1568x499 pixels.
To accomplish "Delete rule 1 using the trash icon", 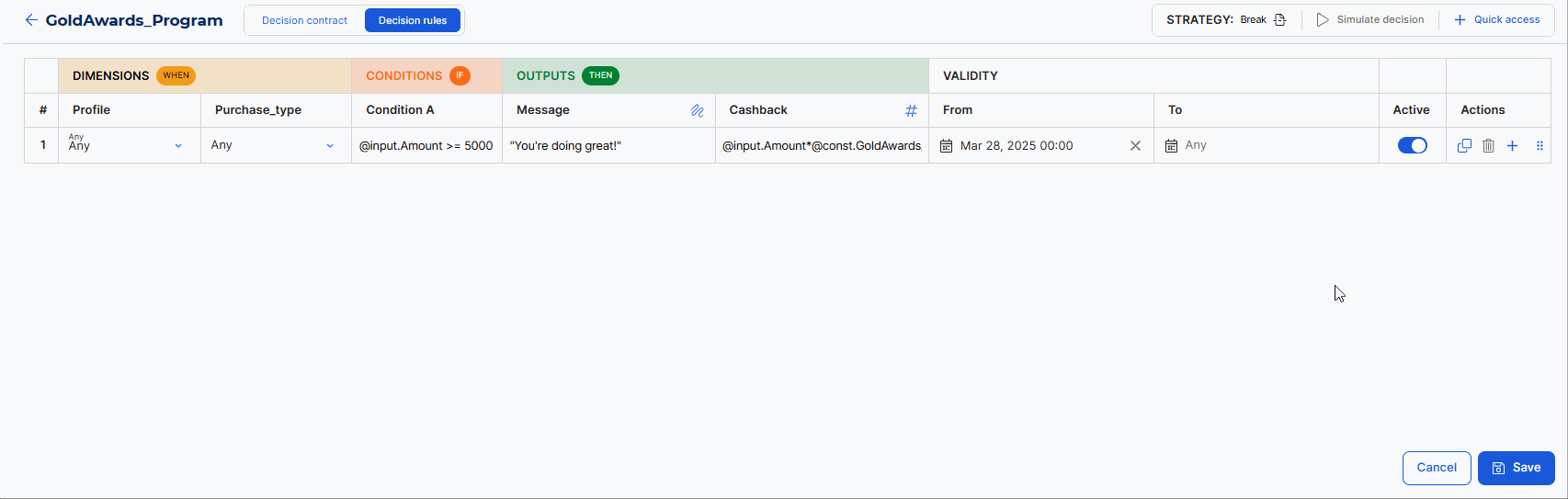I will coord(1488,145).
